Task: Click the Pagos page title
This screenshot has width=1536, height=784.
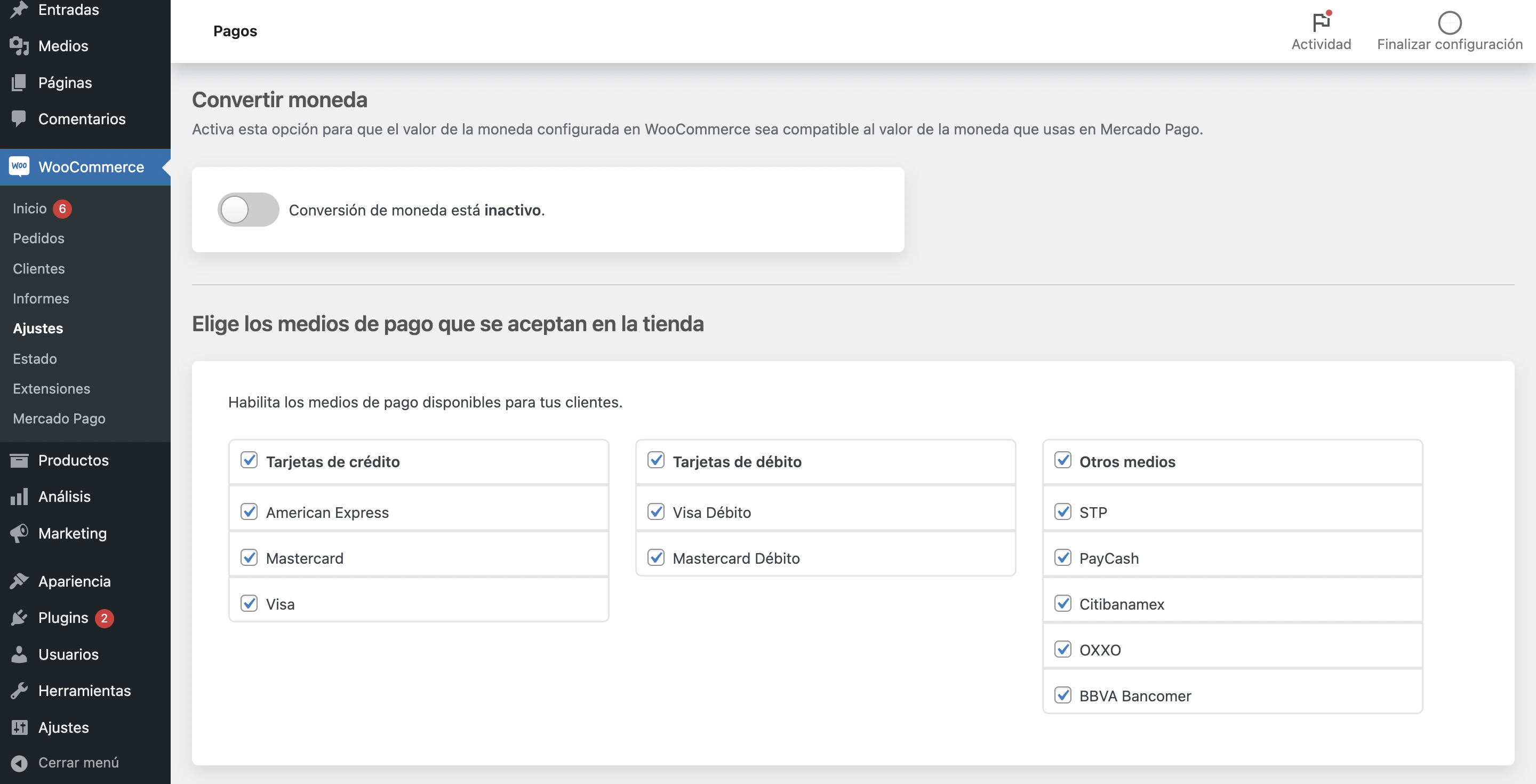Action: point(235,31)
